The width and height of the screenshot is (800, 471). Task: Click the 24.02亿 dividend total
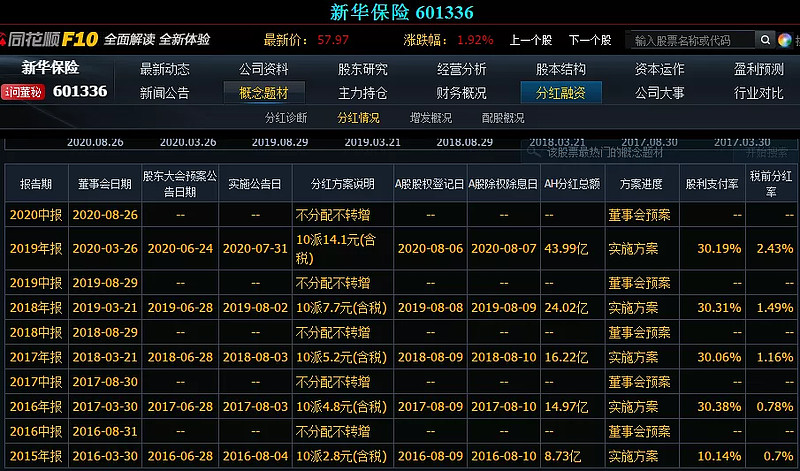click(x=566, y=308)
